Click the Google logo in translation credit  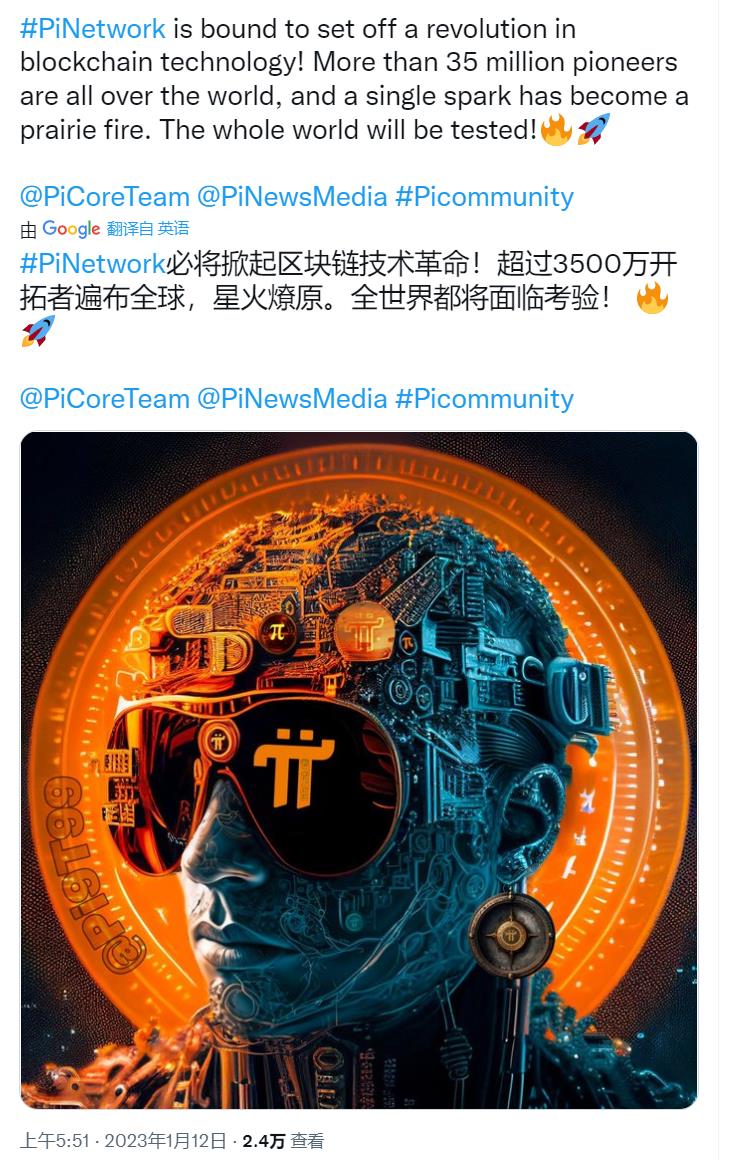click(x=71, y=229)
